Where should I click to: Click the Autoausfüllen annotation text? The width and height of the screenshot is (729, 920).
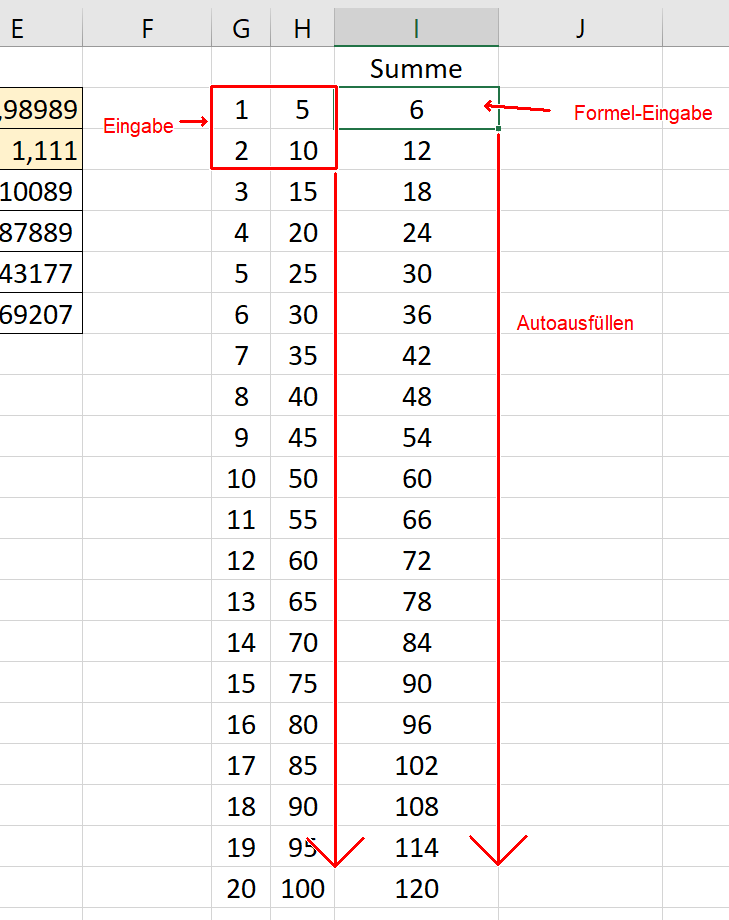coord(575,323)
